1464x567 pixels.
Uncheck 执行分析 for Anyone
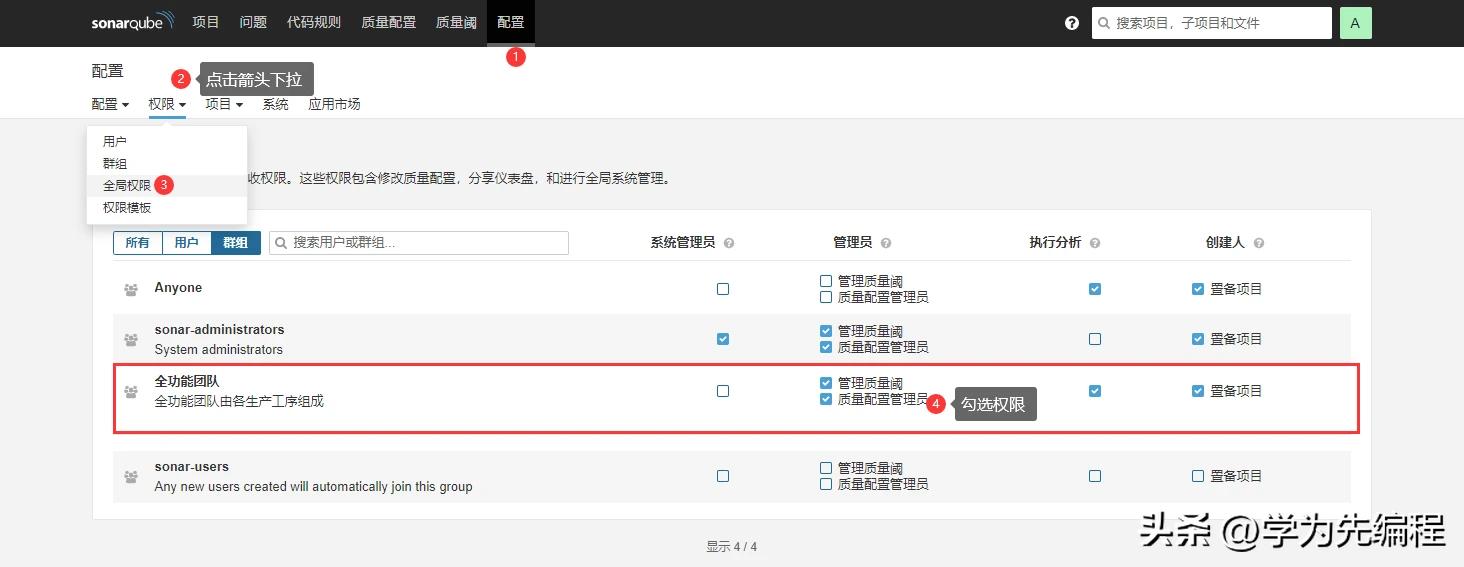coord(1095,289)
